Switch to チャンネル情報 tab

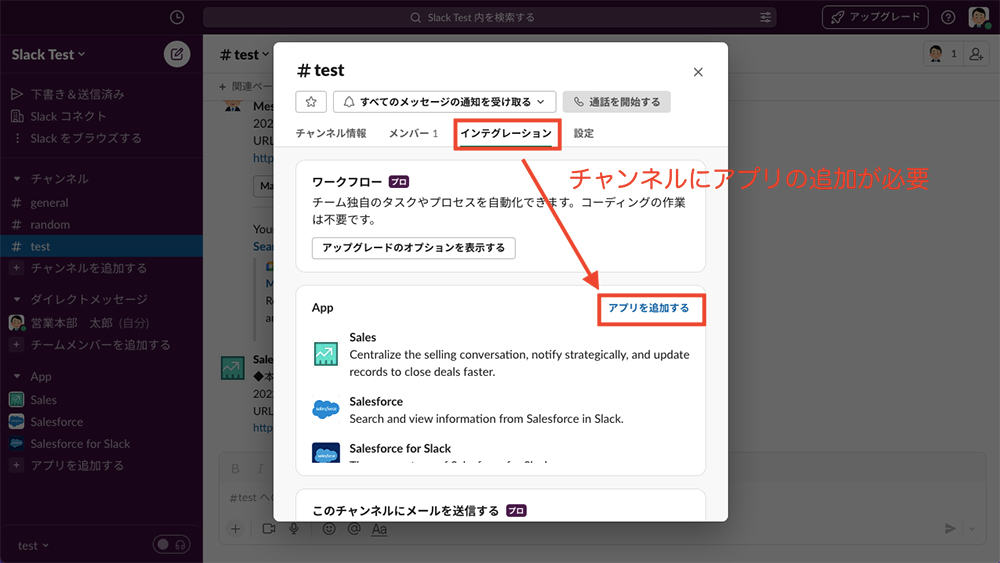[x=331, y=133]
